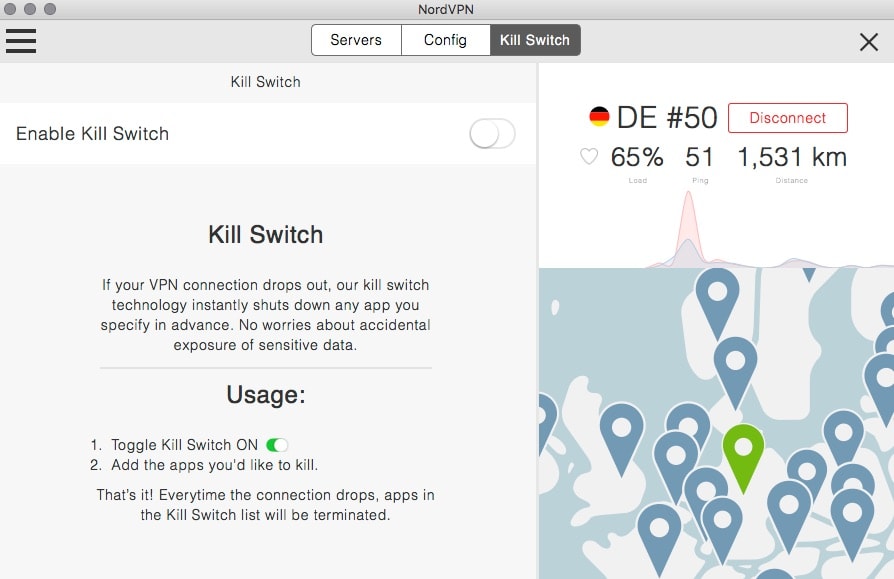Image resolution: width=894 pixels, height=579 pixels.
Task: Switch to the Servers tab
Action: coord(356,40)
